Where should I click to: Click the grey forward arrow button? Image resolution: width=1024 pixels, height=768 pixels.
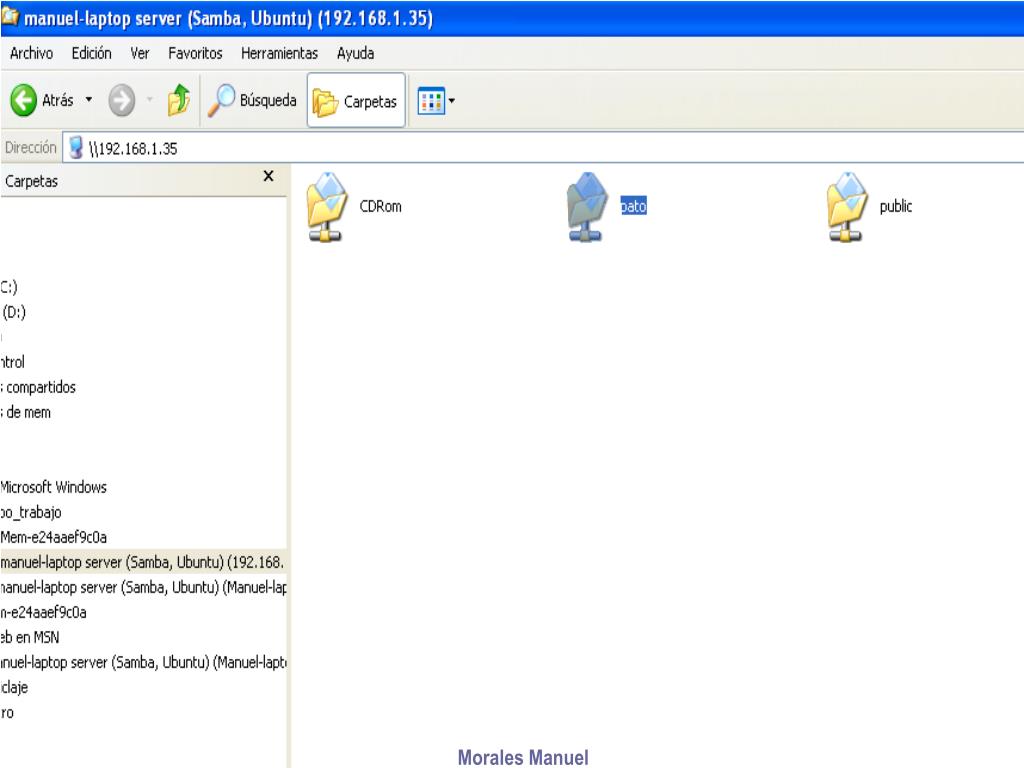click(x=121, y=101)
